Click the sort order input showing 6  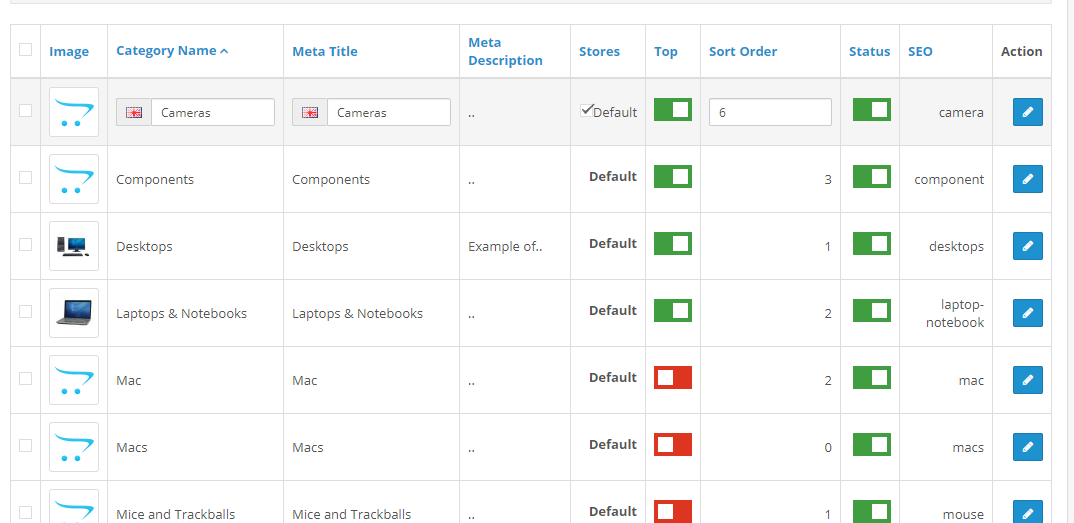click(769, 112)
